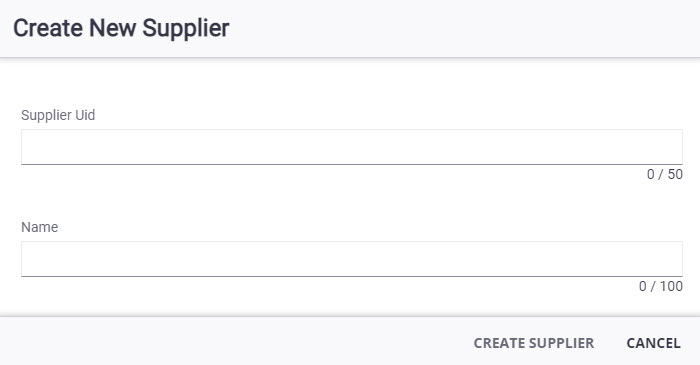Click the CANCEL button

pyautogui.click(x=654, y=343)
